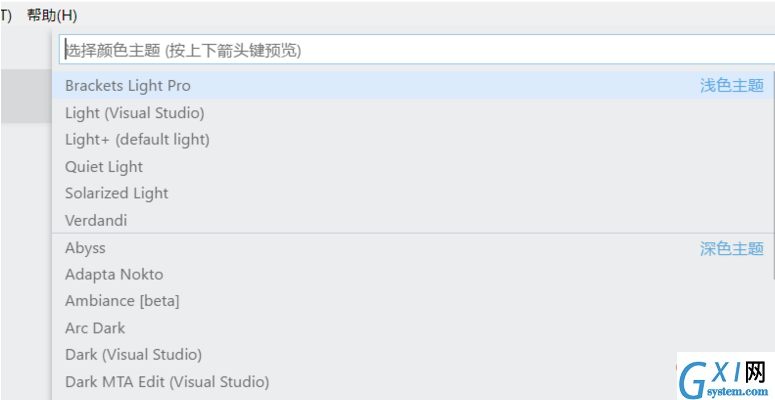
Task: Select the Dark MTA Edit (Visual Studio) theme
Action: [167, 382]
